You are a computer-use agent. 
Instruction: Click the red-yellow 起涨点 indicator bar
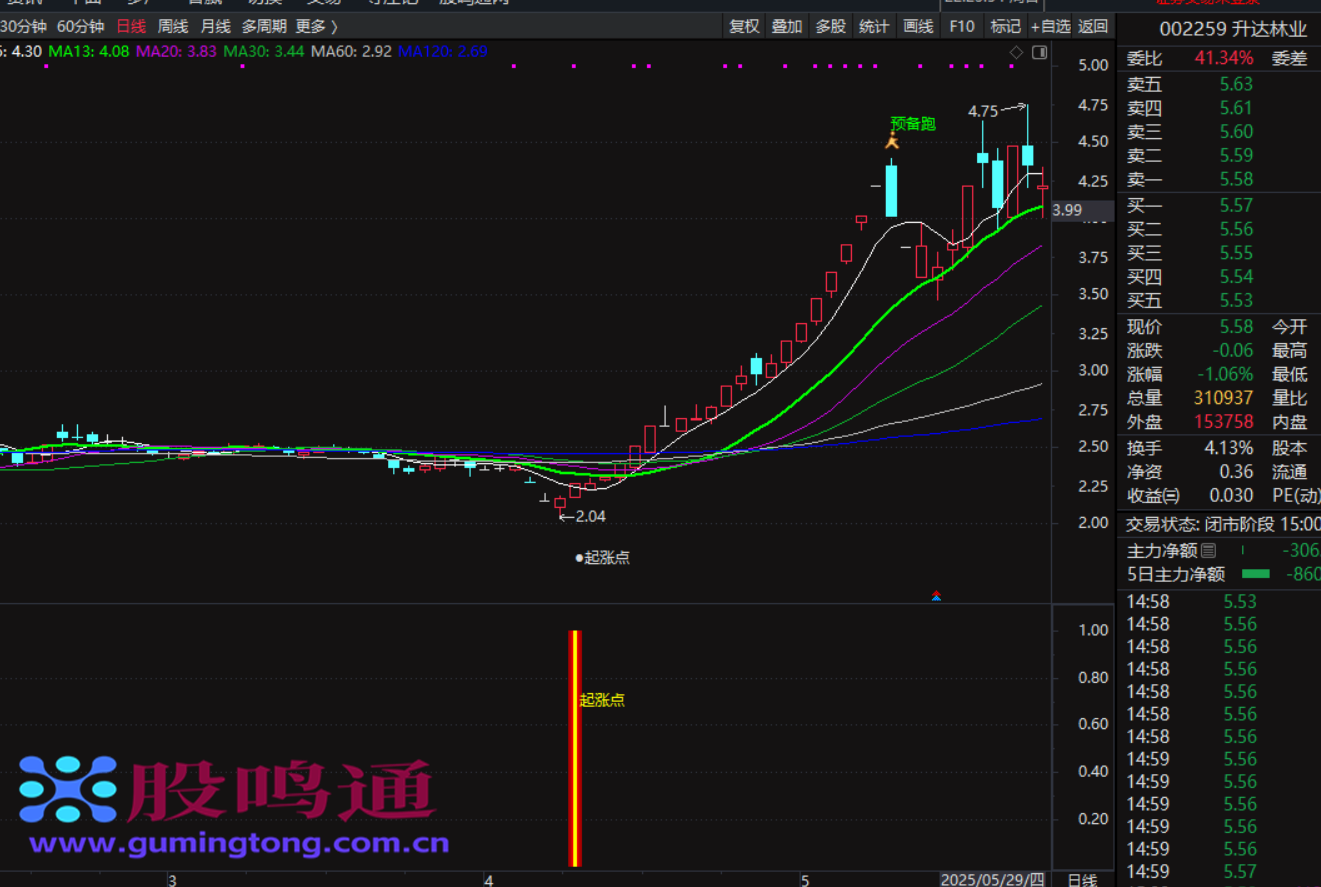pyautogui.click(x=574, y=748)
